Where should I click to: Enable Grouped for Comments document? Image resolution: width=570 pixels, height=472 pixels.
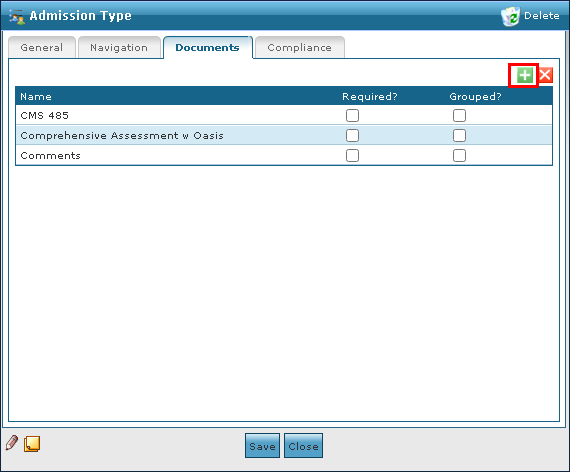point(459,156)
